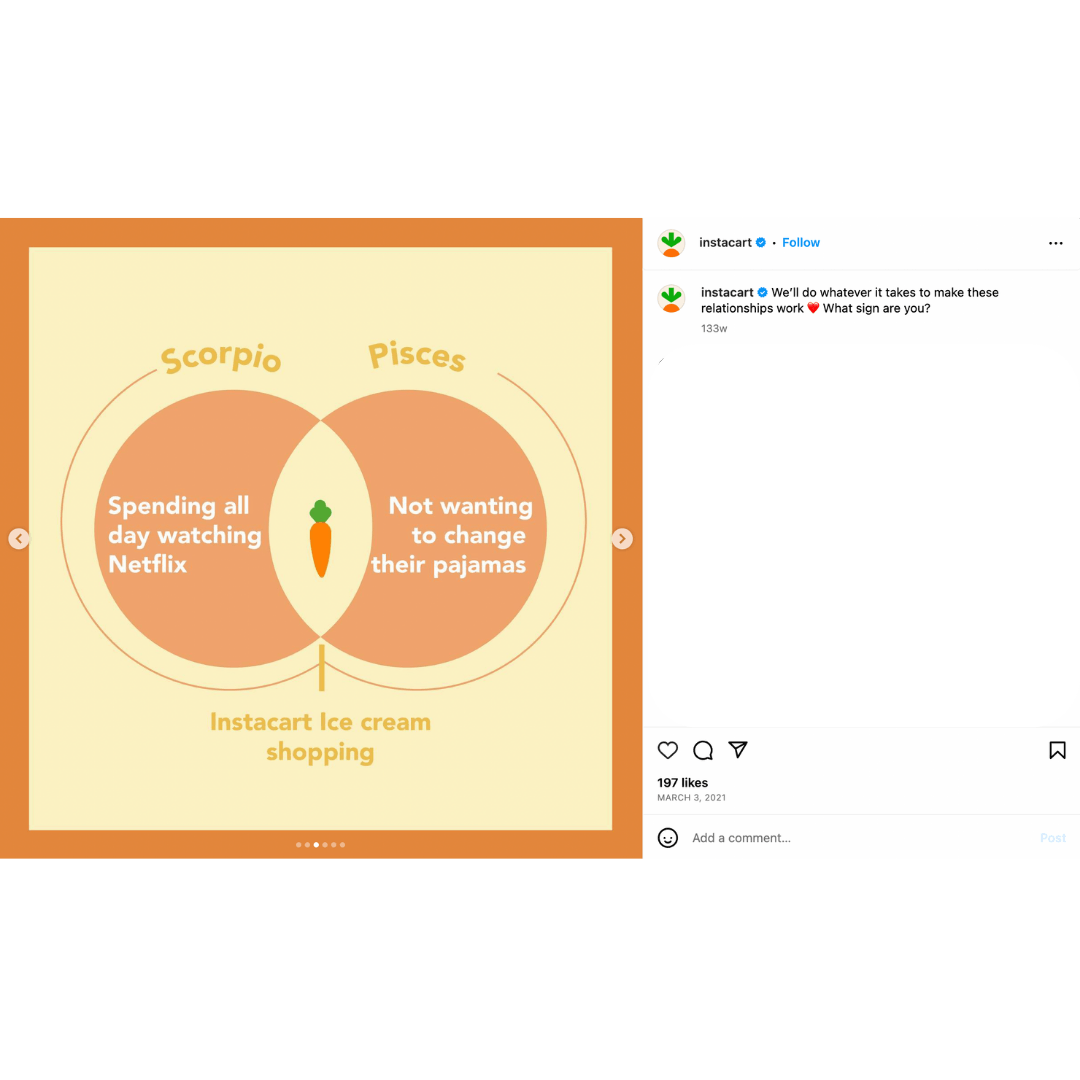Click the 'Scorpio' heading in the image

tap(220, 357)
